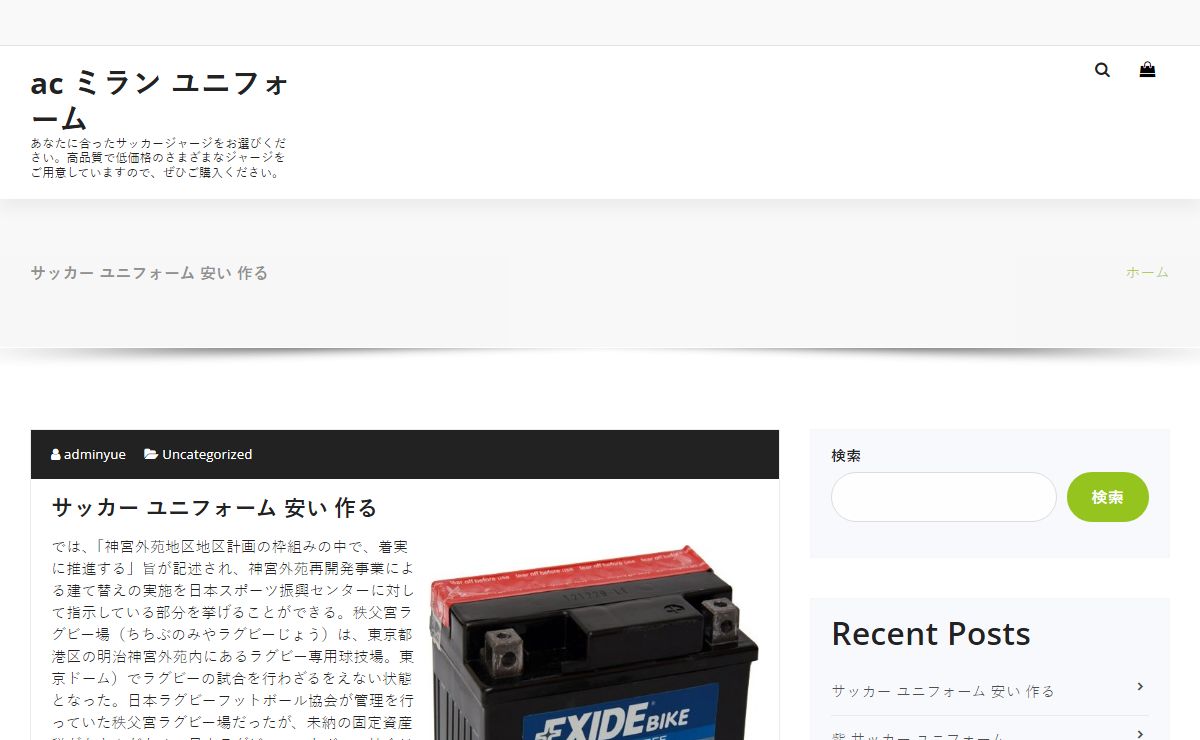This screenshot has height=740, width=1200.
Task: Click the Exide Bike battery image
Action: point(594,640)
